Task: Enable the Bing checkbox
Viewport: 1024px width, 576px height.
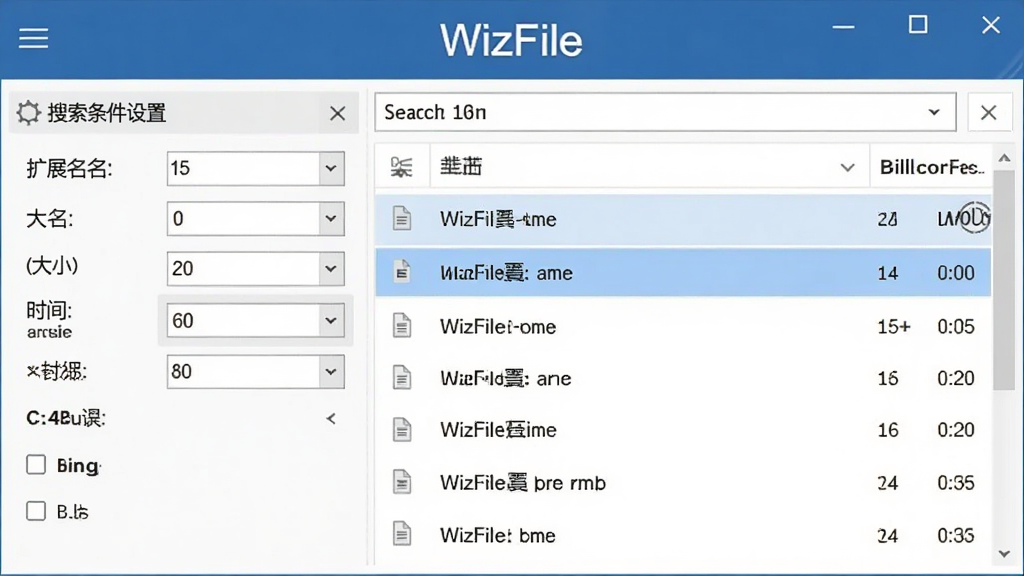Action: pos(36,465)
